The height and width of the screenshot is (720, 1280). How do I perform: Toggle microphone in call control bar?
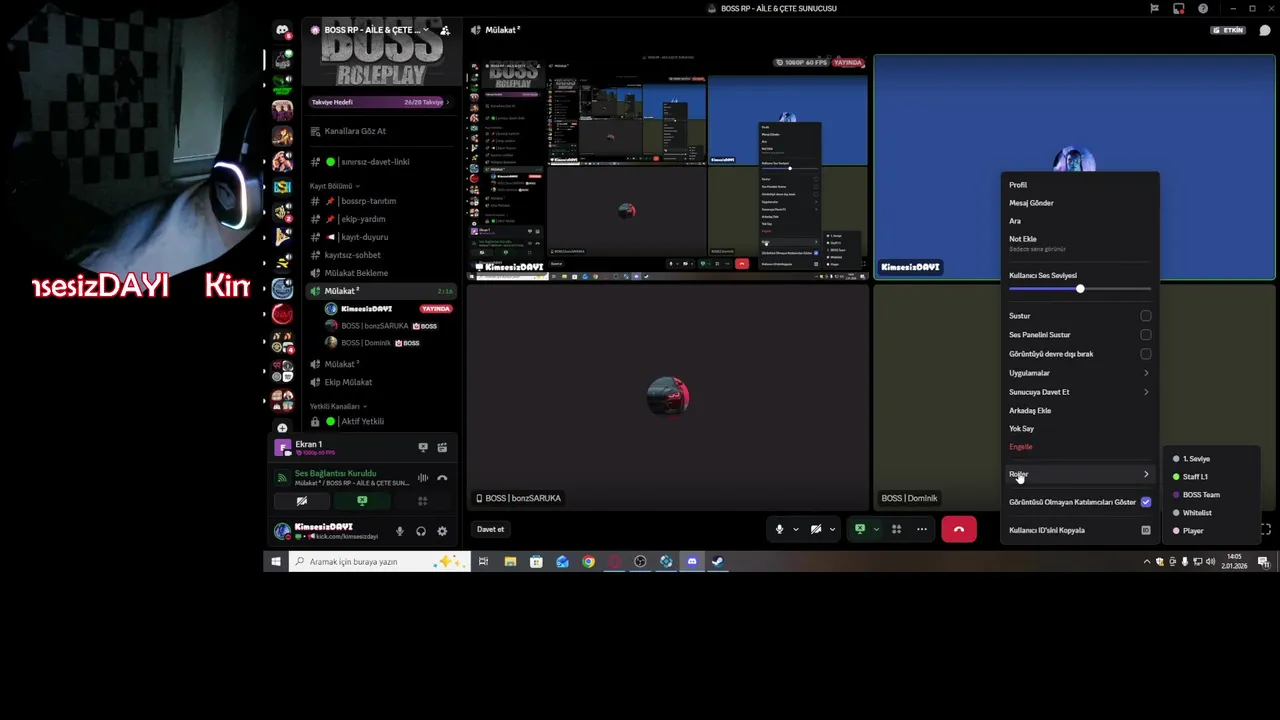pos(779,529)
